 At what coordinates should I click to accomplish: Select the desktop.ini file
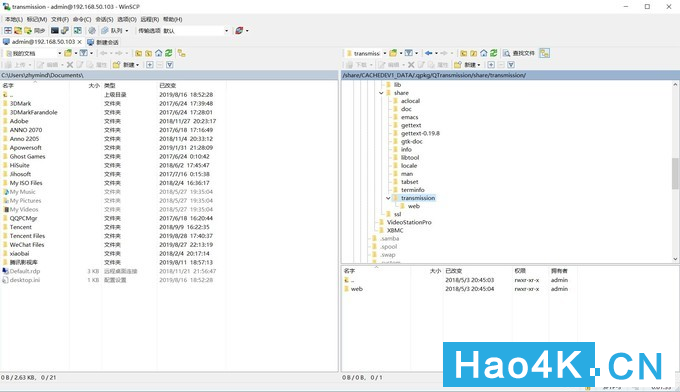tap(25, 280)
